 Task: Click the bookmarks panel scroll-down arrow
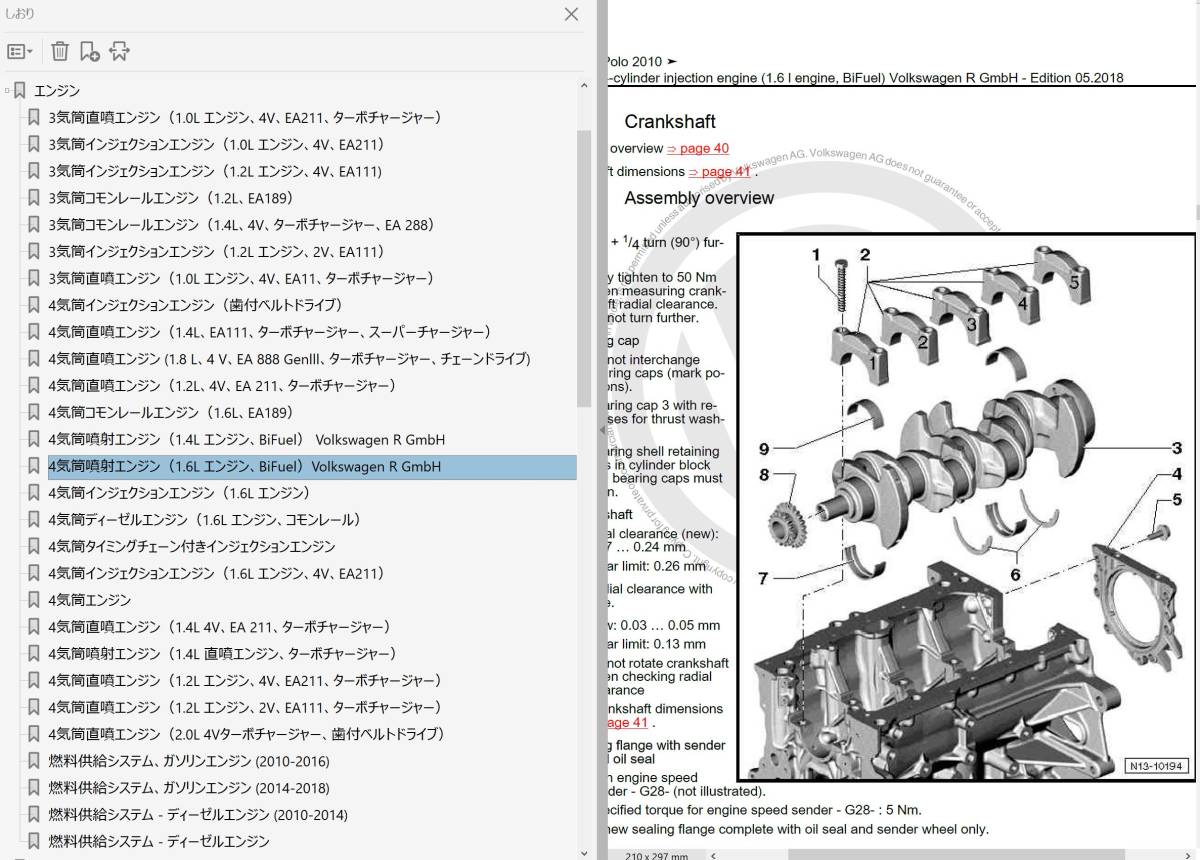click(584, 852)
